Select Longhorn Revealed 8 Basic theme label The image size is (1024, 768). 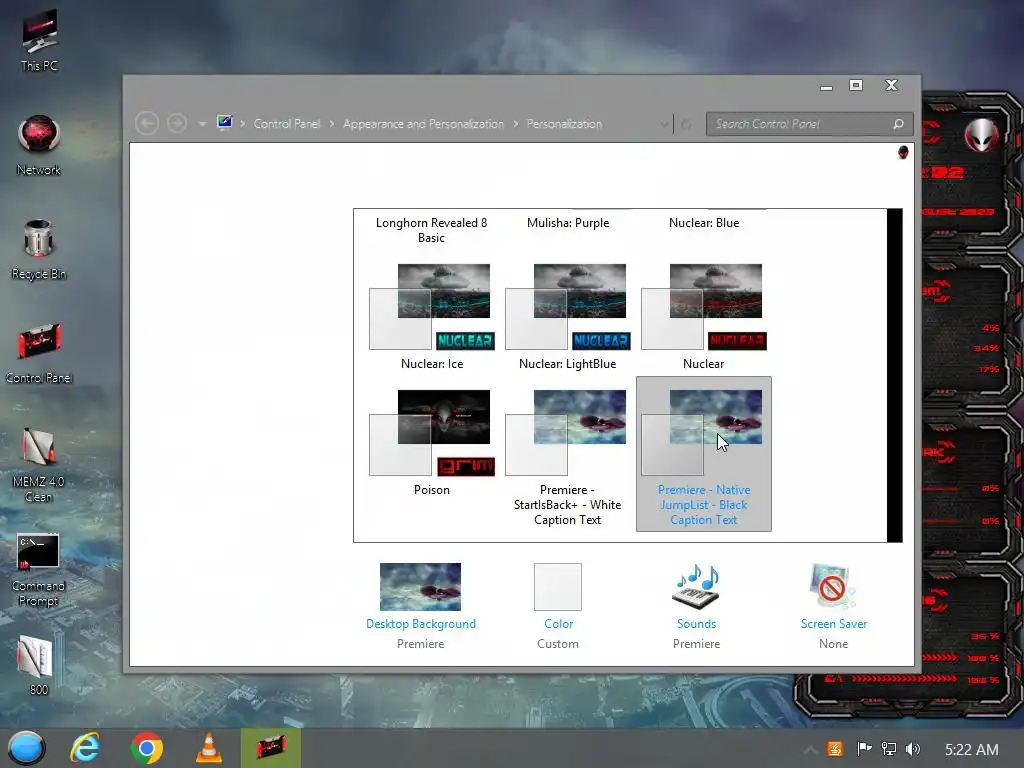(x=432, y=230)
